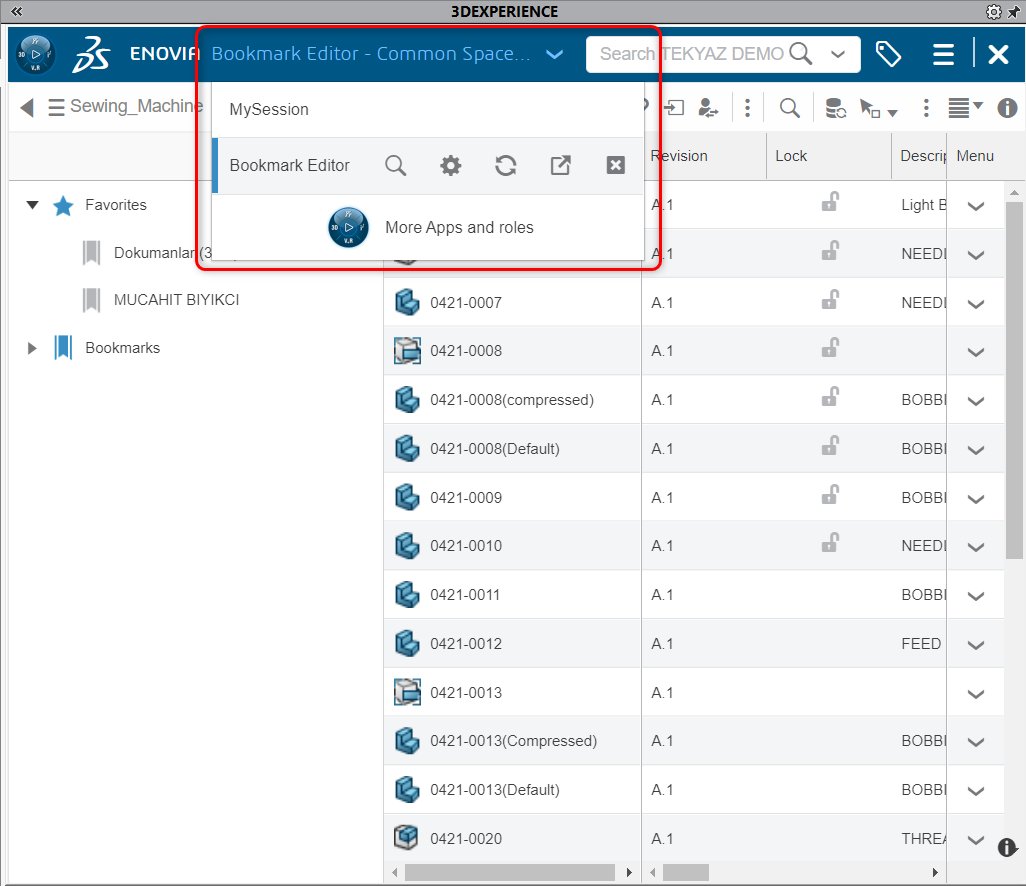Select the 0421-0008(Default) row name
Screen dimensions: 1026x886
[495, 449]
